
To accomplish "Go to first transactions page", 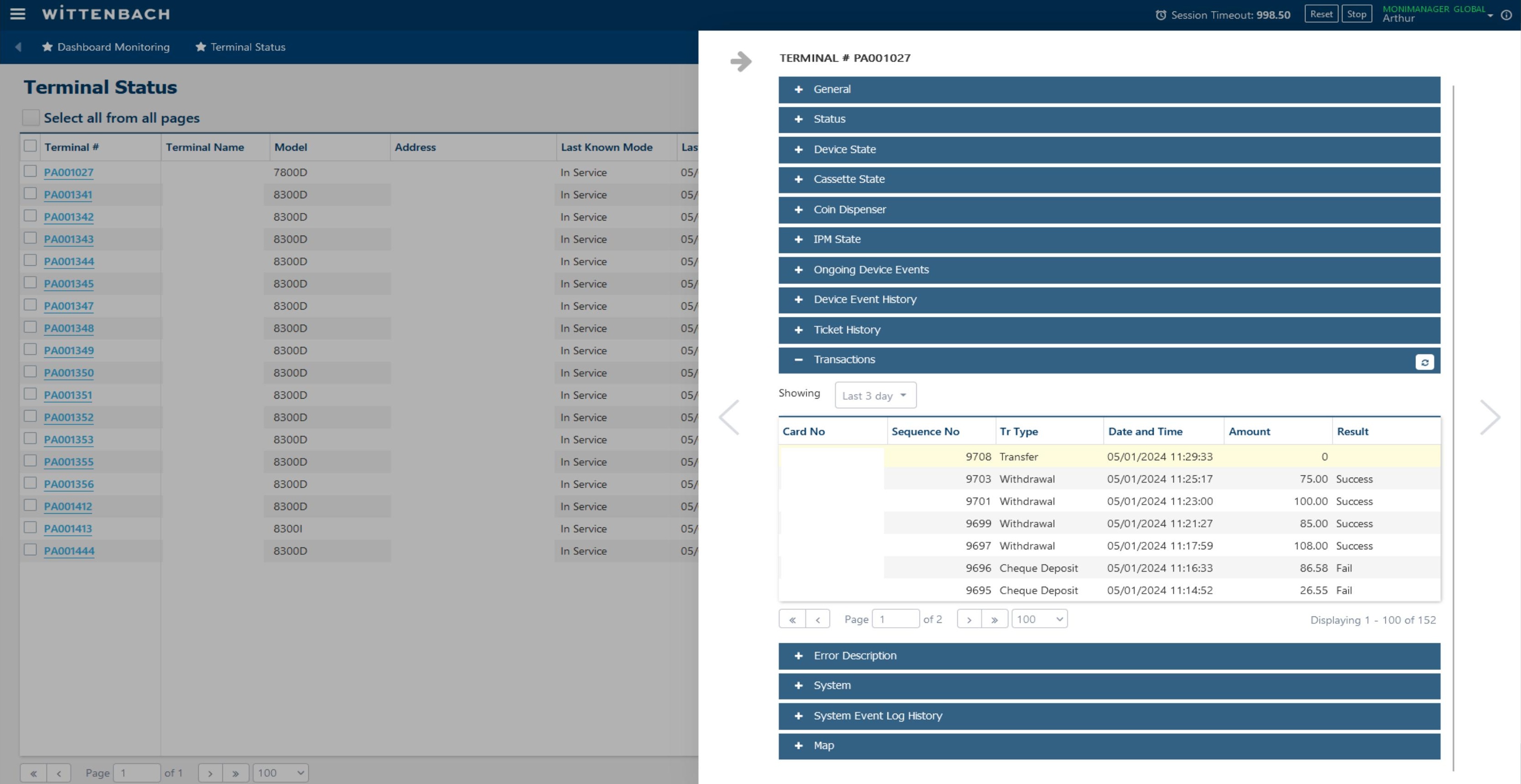I will tap(792, 619).
